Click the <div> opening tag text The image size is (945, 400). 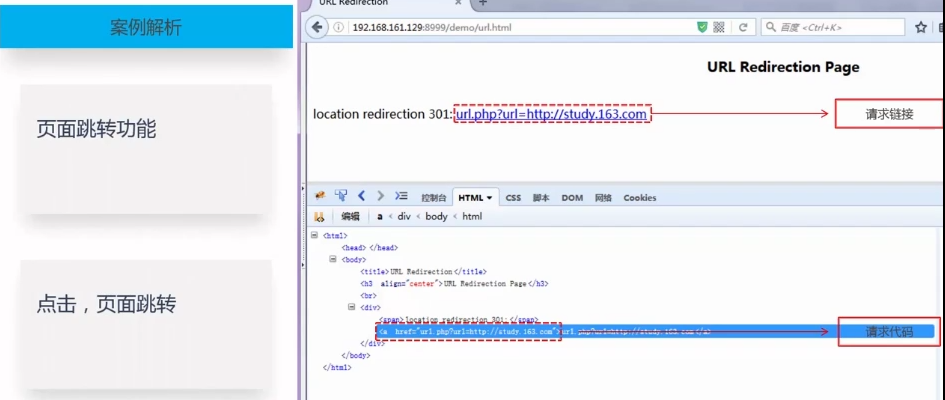pos(370,307)
